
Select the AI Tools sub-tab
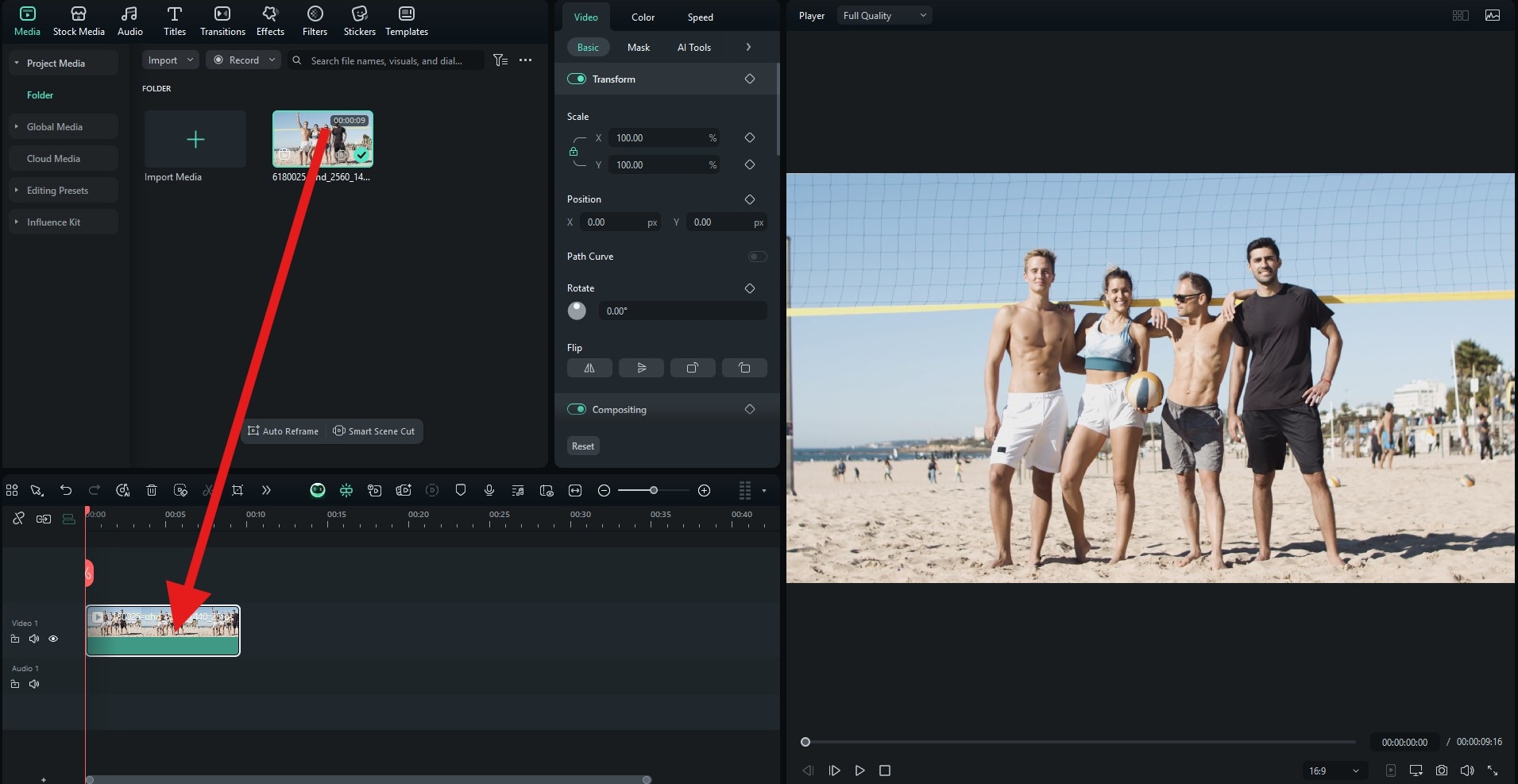pos(693,47)
